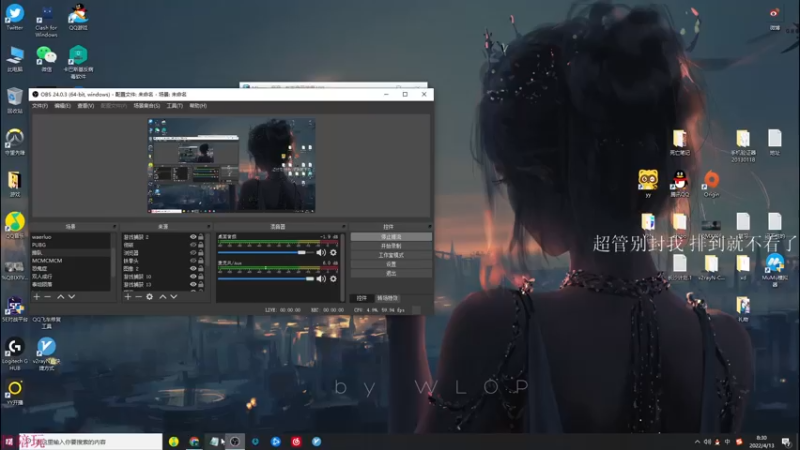Open the QQ游戏 desktop shortcut
This screenshot has width=800, height=450.
point(78,17)
